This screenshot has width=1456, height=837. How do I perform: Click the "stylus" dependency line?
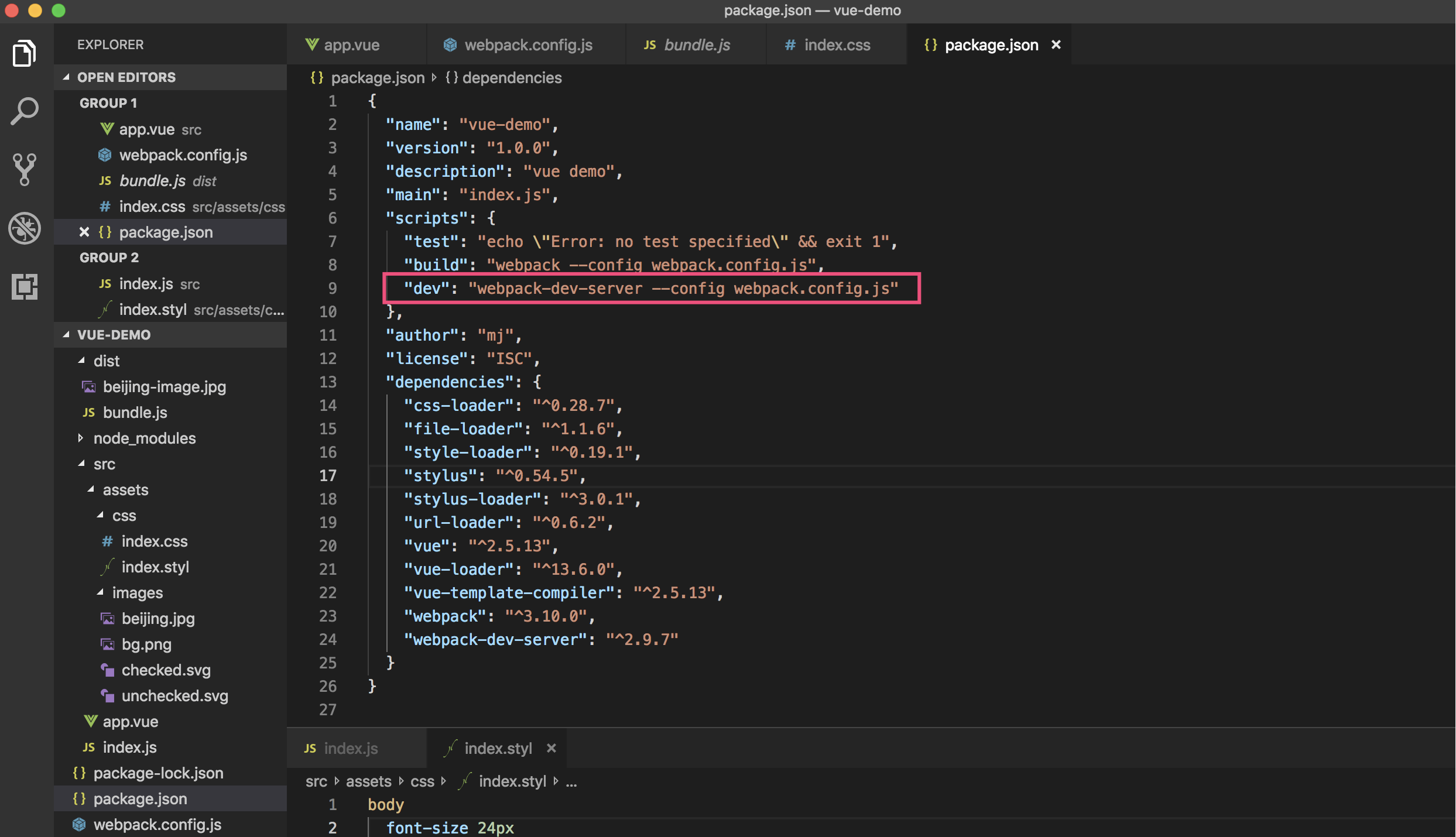click(495, 475)
